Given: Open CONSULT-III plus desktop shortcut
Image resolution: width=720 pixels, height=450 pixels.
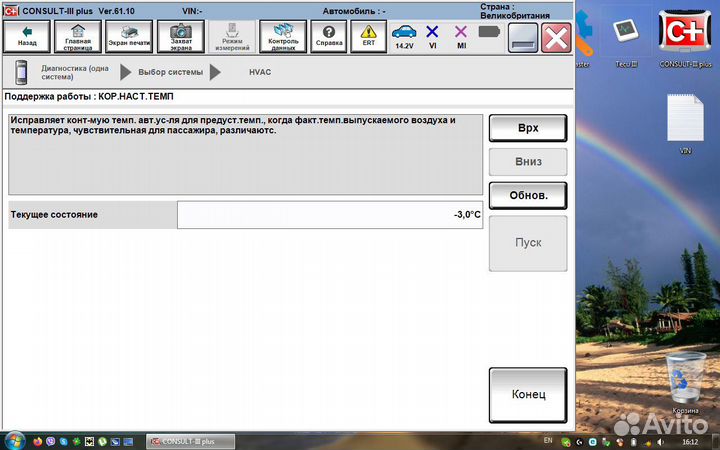Looking at the screenshot, I should pyautogui.click(x=686, y=37).
